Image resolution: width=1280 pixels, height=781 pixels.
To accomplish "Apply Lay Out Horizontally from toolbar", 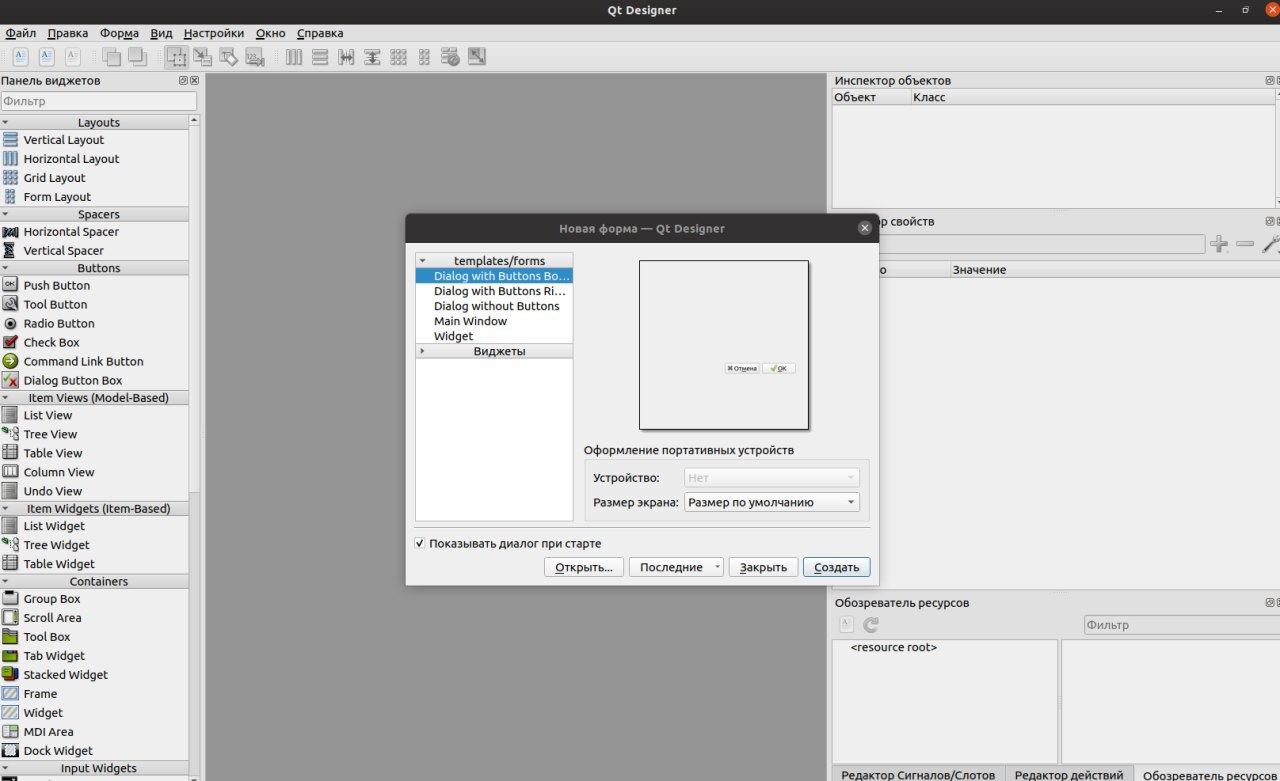I will (294, 57).
